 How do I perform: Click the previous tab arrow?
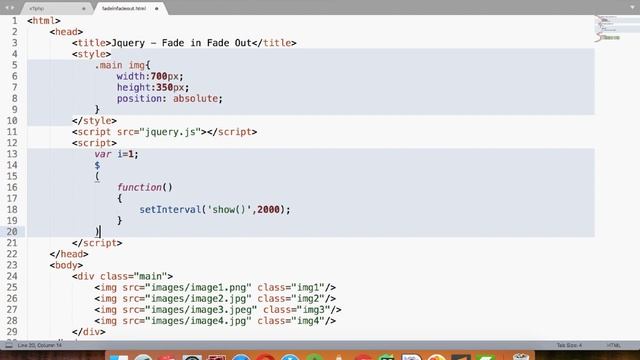(x=6, y=8)
